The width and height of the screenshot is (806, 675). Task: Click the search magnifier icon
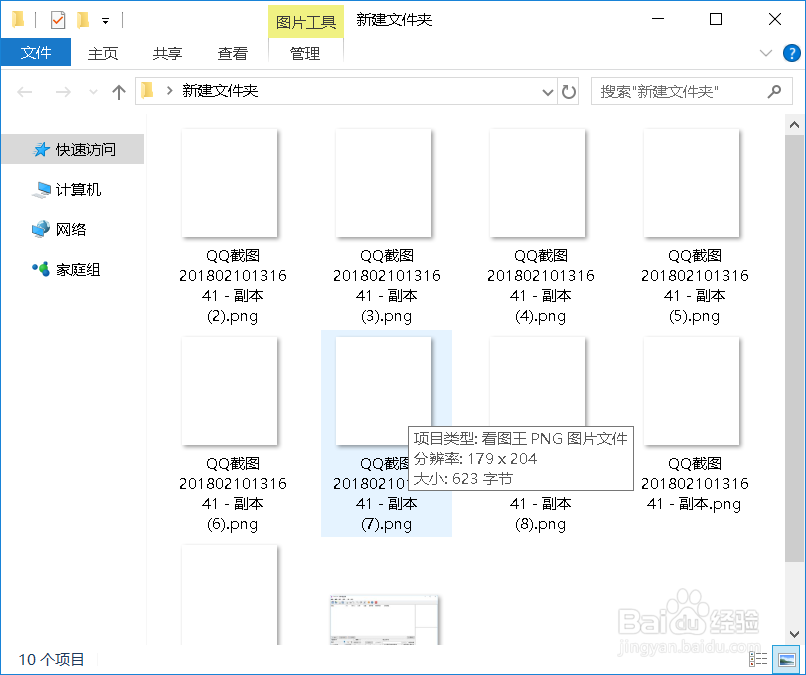774,92
